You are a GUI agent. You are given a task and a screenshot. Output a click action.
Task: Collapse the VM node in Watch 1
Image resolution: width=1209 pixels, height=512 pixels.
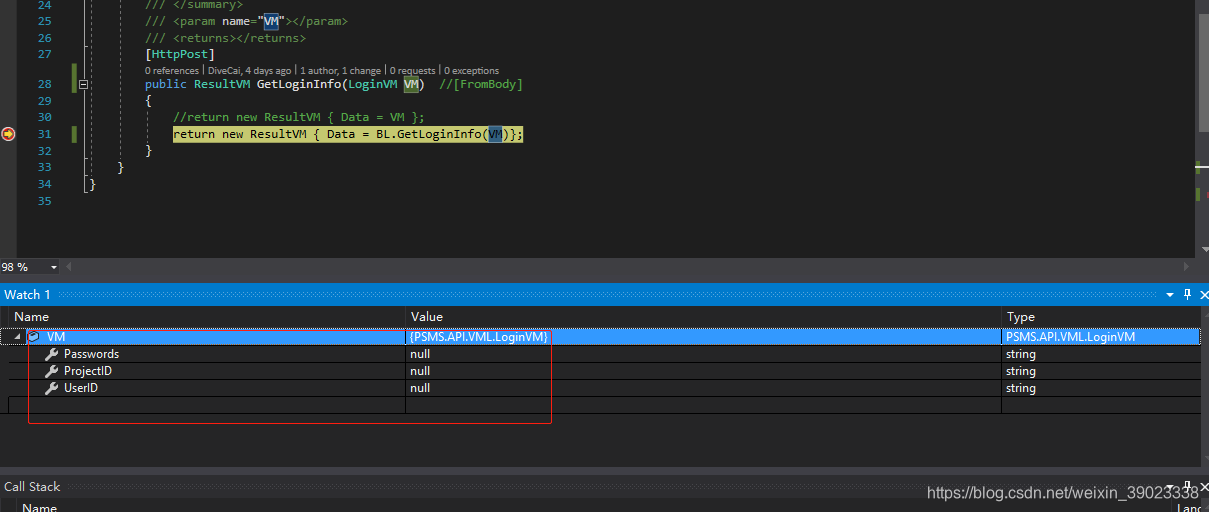(18, 338)
